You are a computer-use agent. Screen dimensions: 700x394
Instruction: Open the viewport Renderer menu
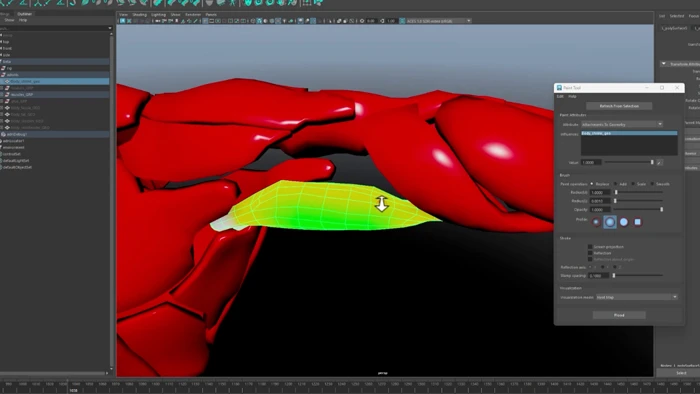point(193,15)
